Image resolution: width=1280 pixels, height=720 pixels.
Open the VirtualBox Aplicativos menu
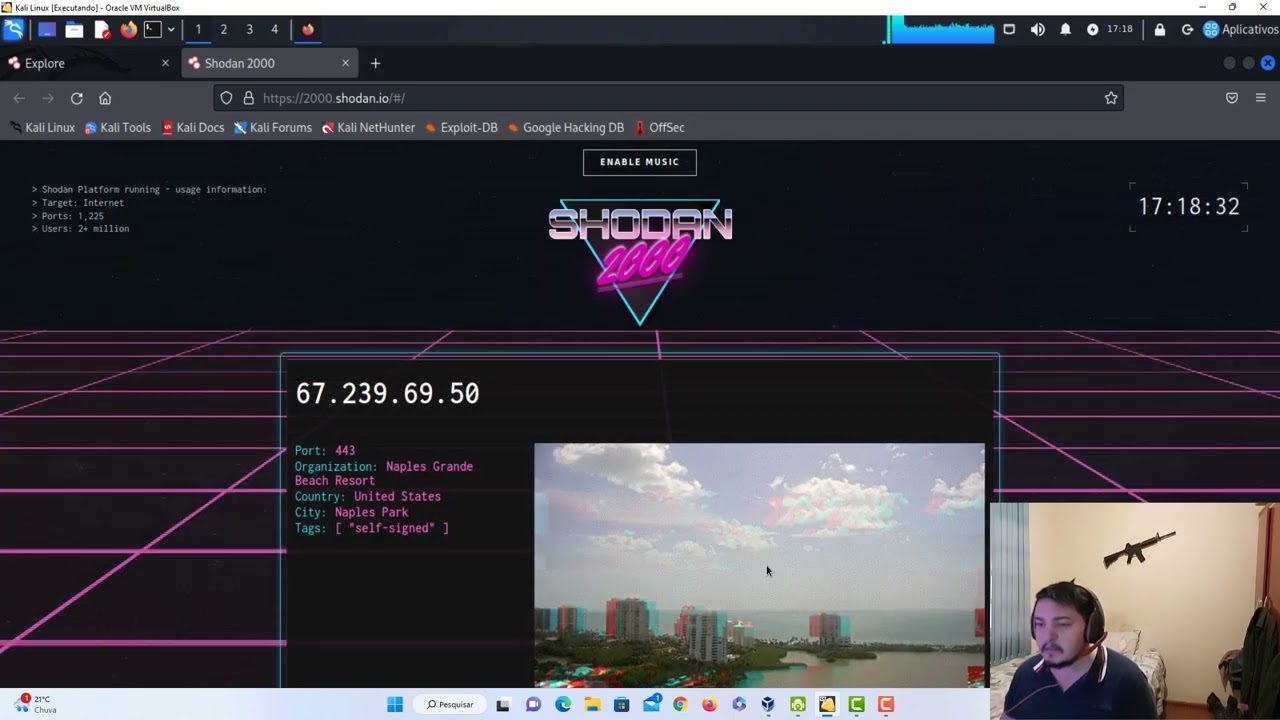coord(1241,30)
